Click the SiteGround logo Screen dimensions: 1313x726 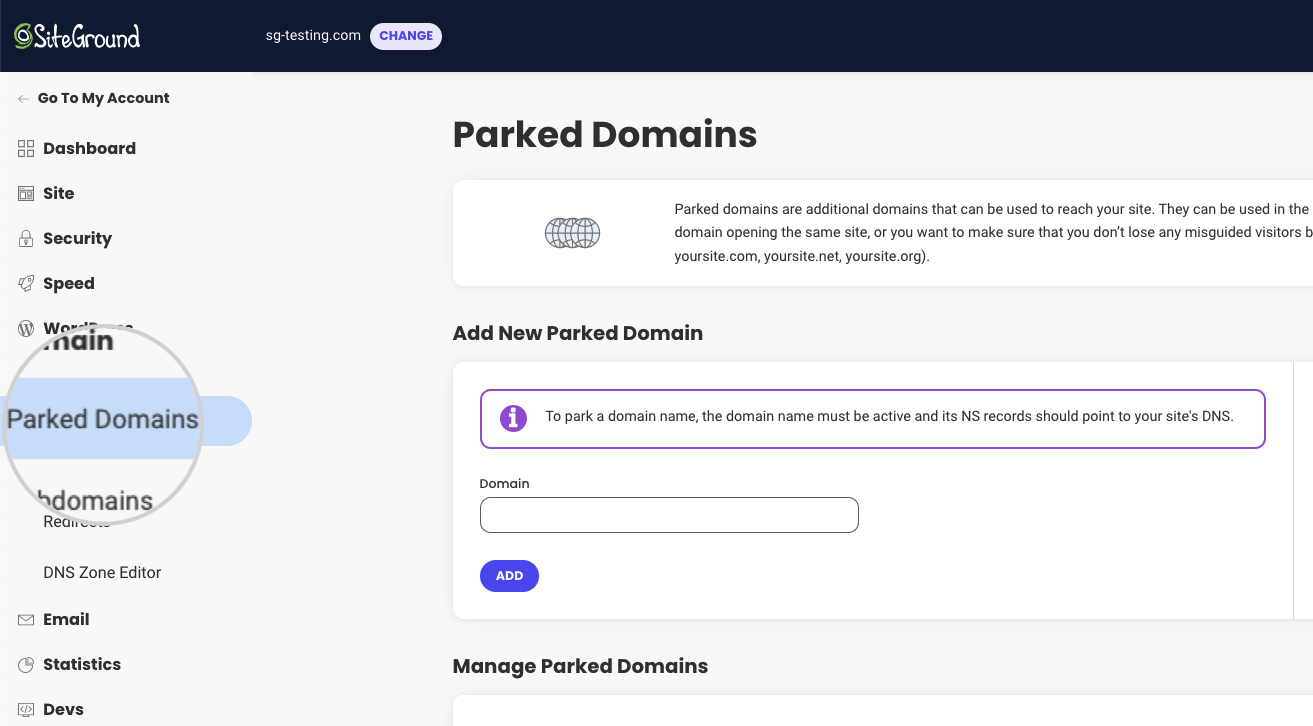click(77, 36)
